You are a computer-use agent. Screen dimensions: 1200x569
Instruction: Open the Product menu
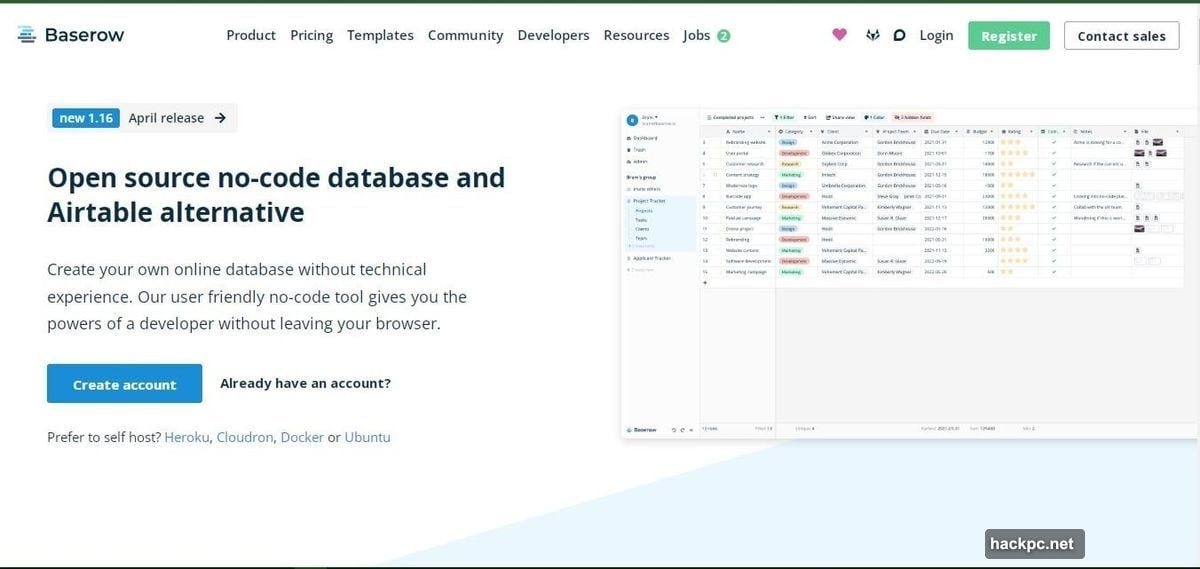click(x=251, y=35)
